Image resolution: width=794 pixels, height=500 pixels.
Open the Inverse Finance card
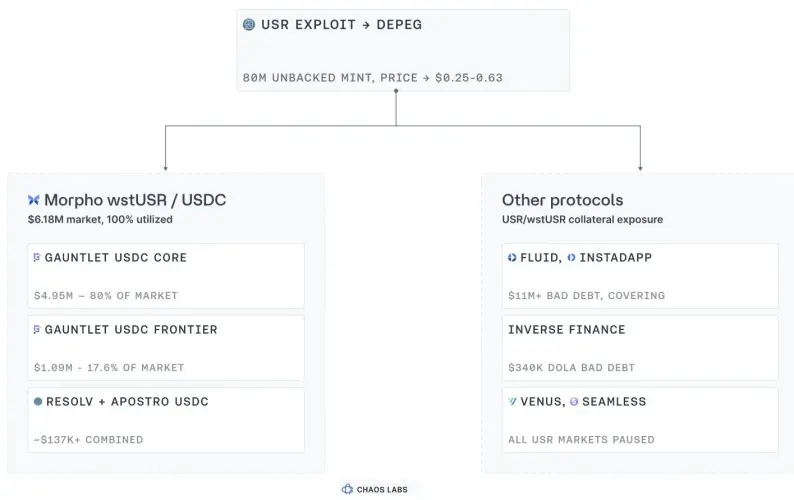coord(640,348)
